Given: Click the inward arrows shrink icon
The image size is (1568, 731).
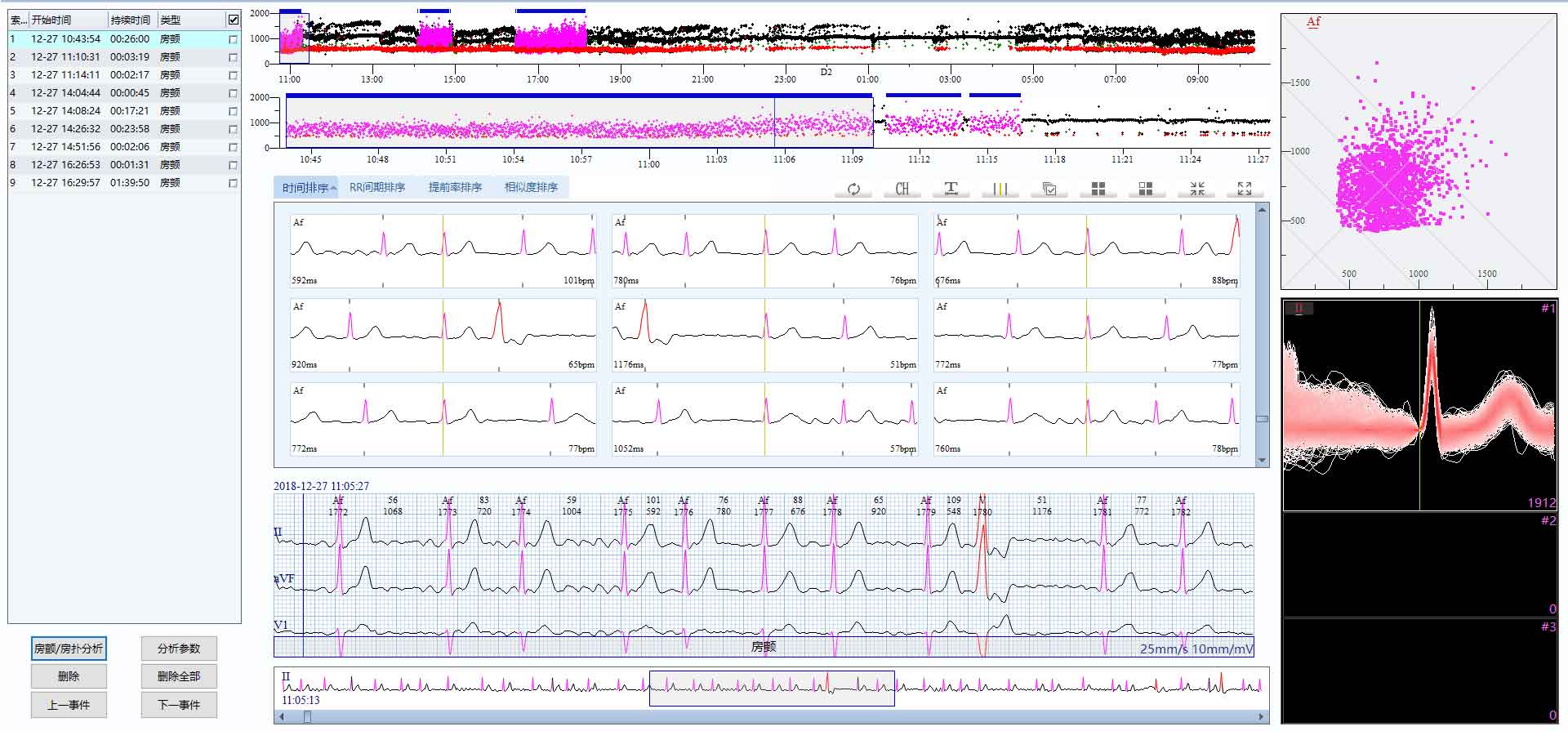Looking at the screenshot, I should (1196, 189).
